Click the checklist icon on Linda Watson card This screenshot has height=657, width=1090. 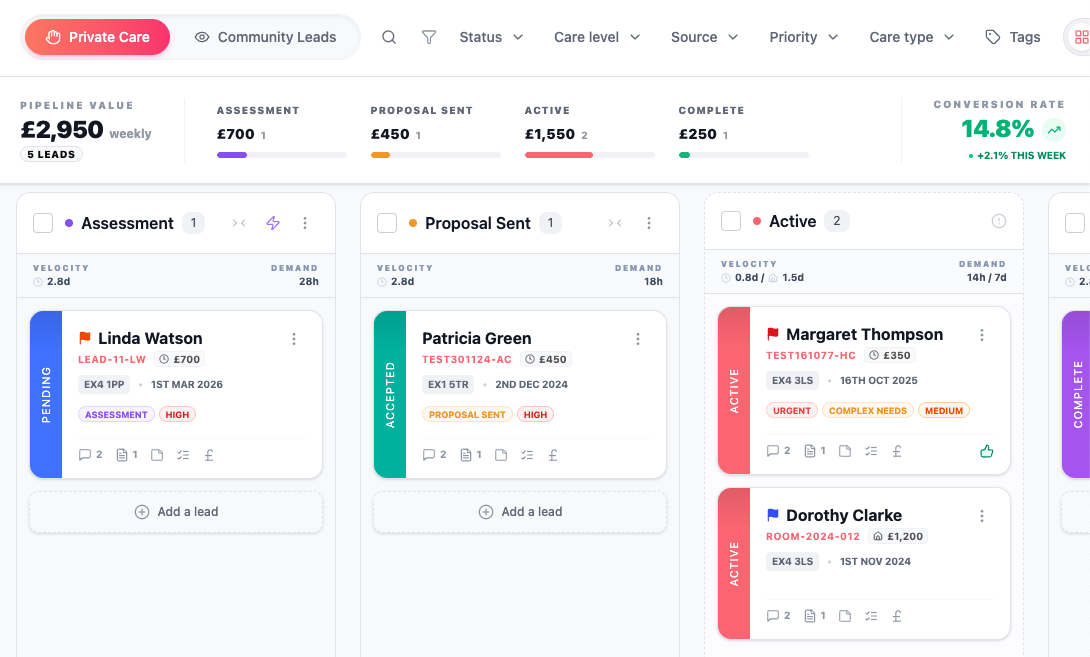183,455
